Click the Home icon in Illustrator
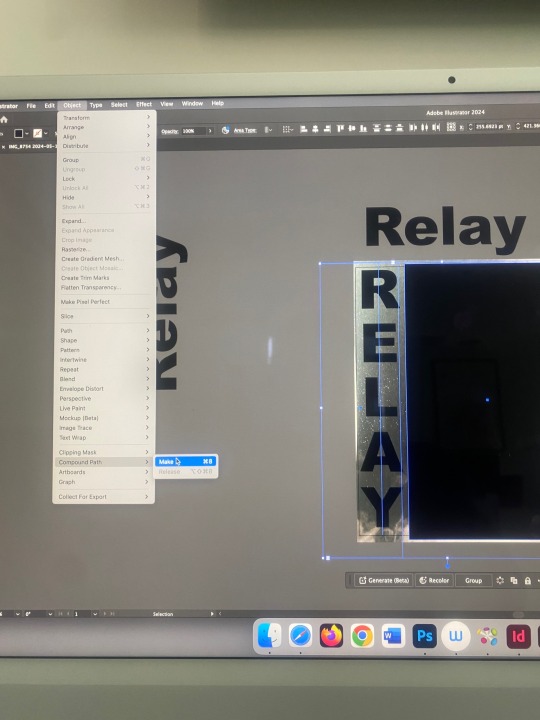 tap(4, 119)
